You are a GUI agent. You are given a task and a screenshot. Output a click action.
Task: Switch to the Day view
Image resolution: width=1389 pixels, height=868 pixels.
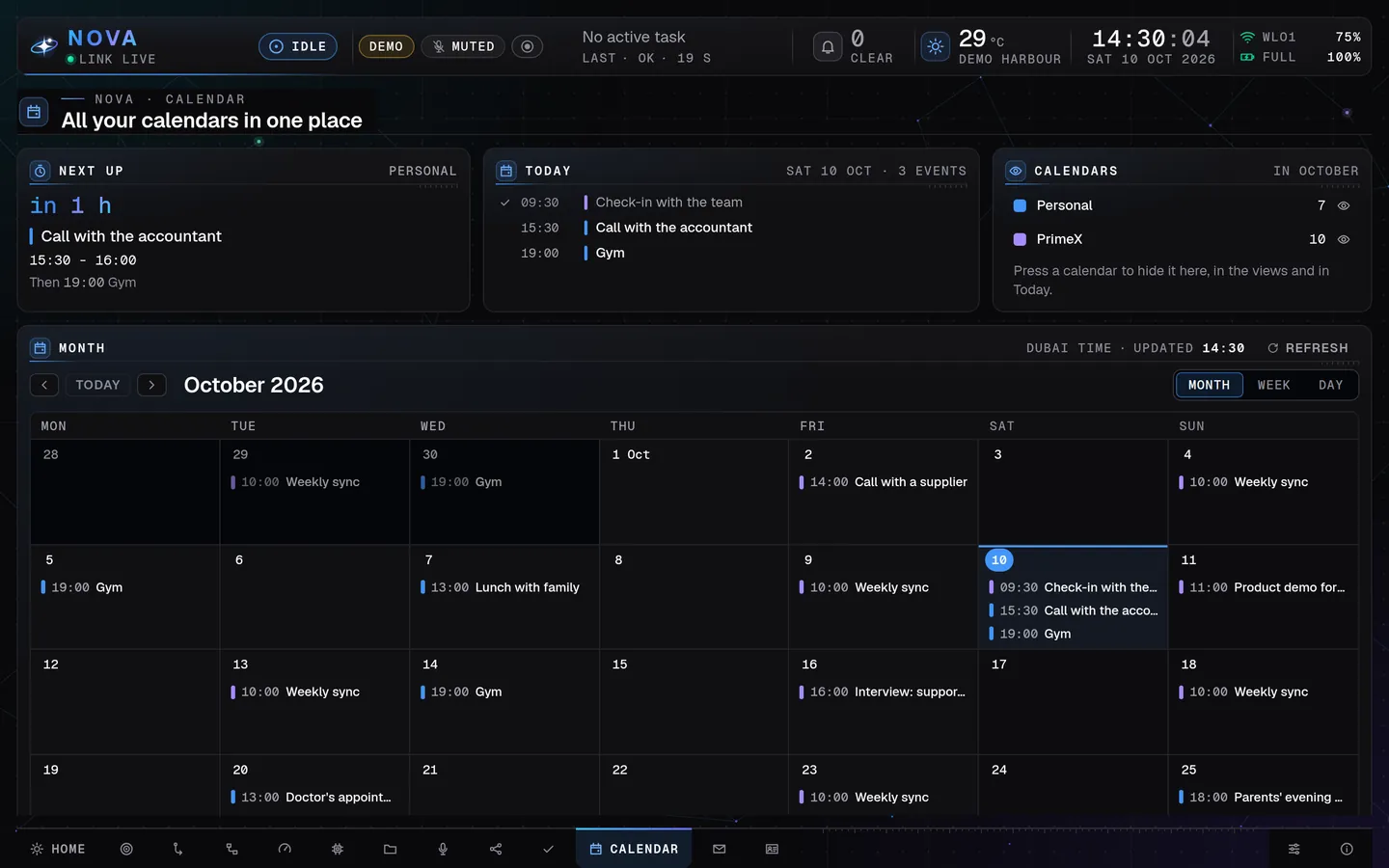pyautogui.click(x=1330, y=385)
